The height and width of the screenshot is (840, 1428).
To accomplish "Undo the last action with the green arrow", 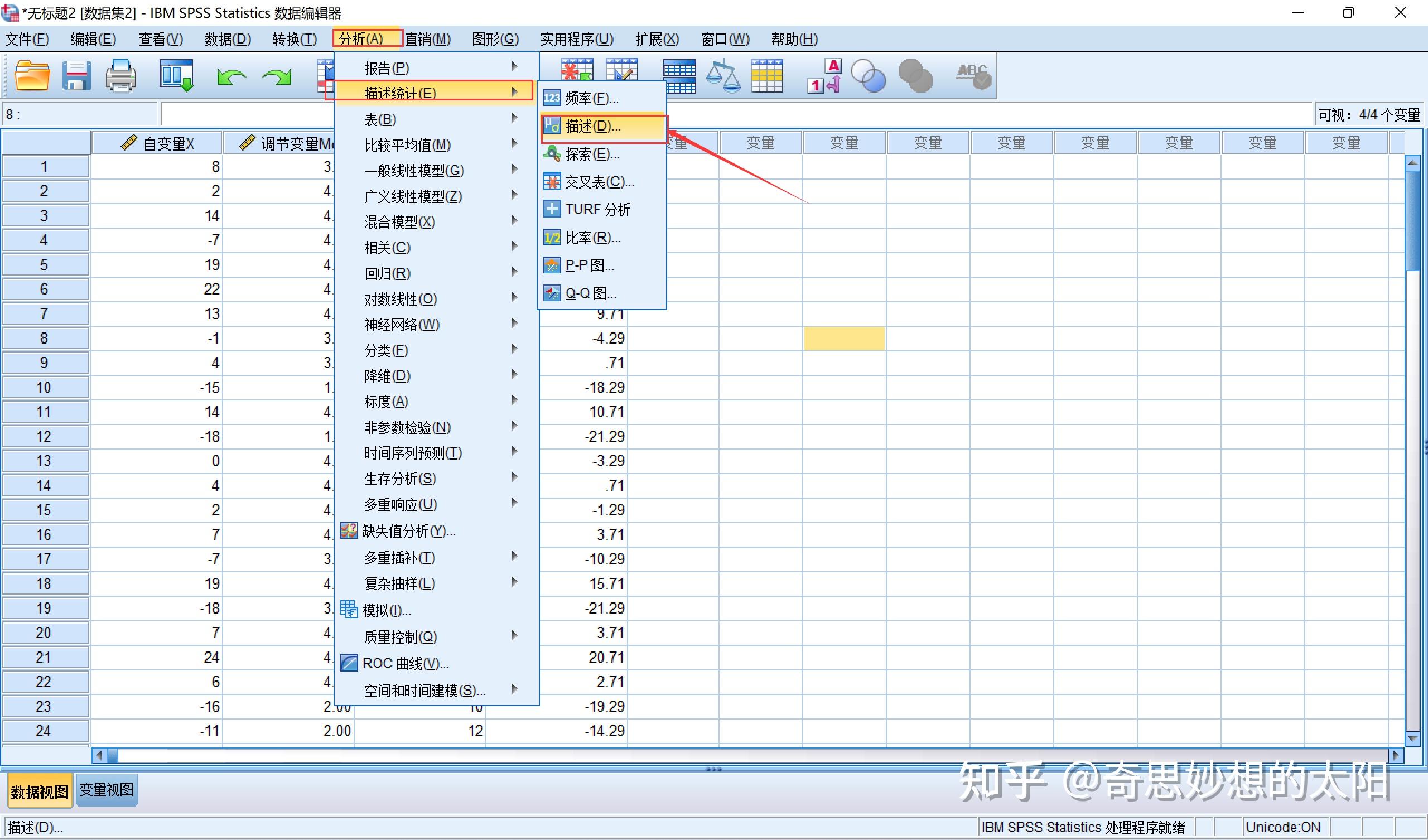I will [230, 76].
